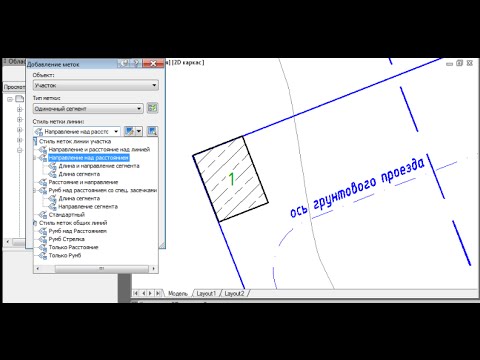Open the Тип метки dropdown showing Одиночный сегмент

click(x=88, y=109)
